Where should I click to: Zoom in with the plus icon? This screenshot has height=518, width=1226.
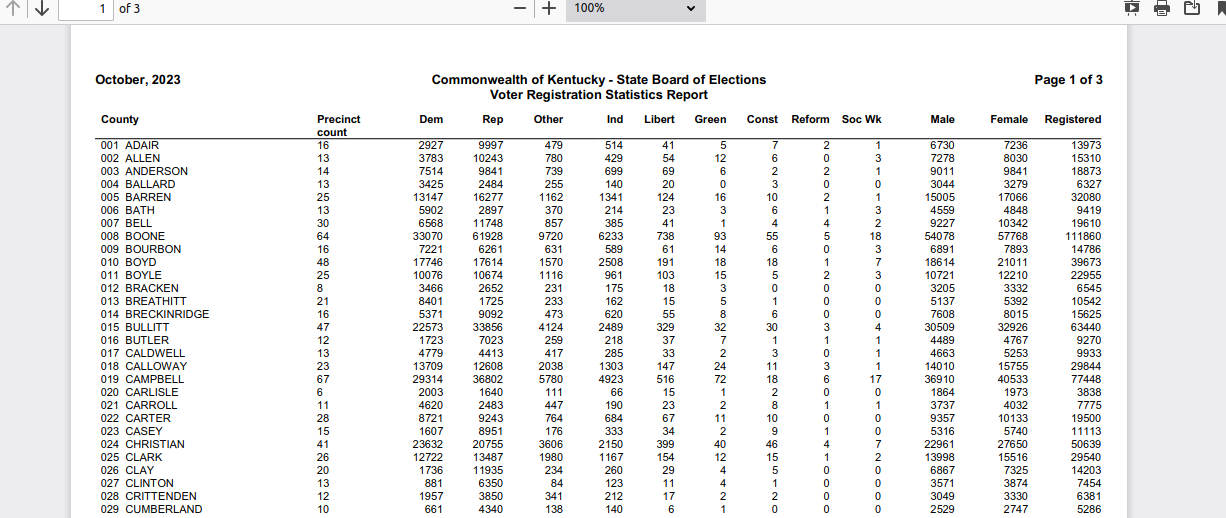point(549,8)
